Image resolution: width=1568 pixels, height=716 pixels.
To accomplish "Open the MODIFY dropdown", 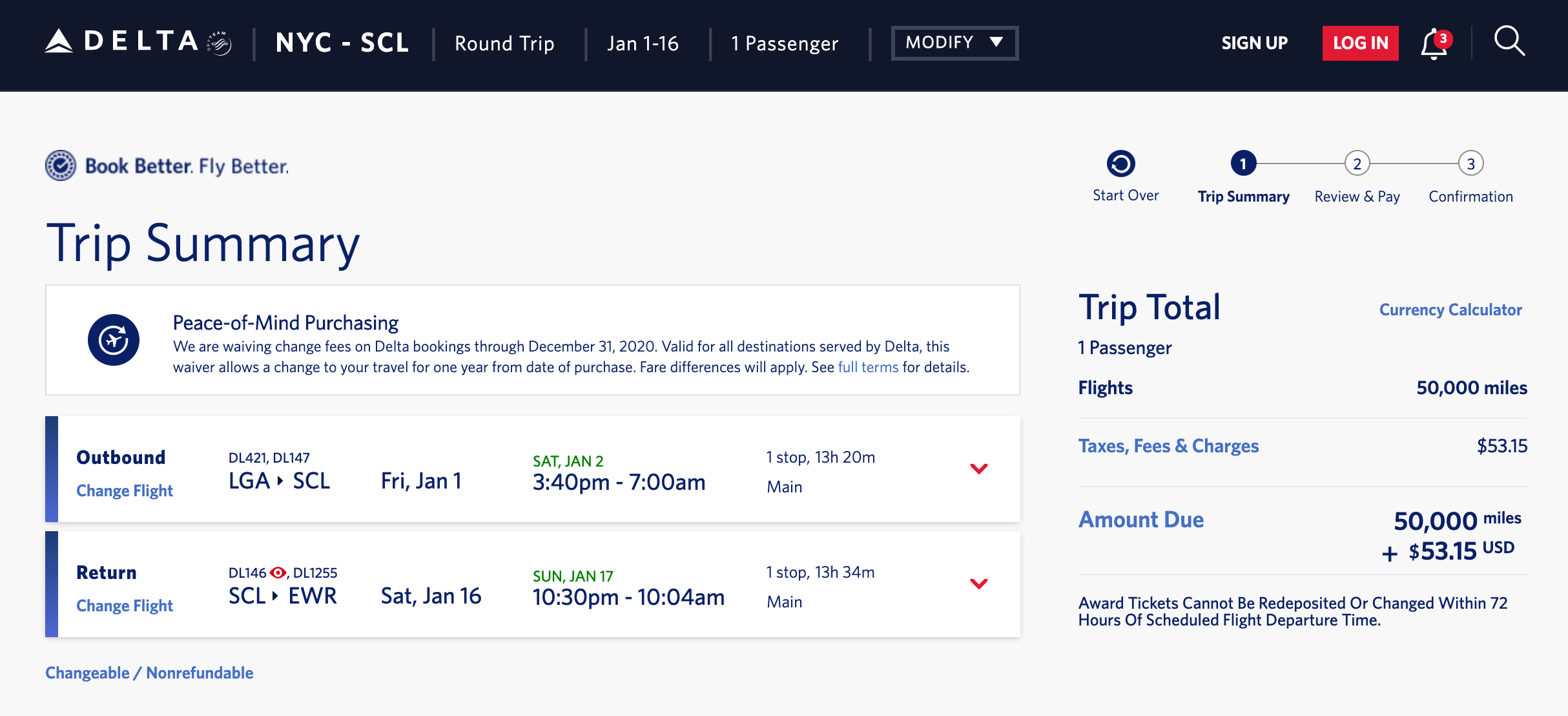I will [x=954, y=43].
